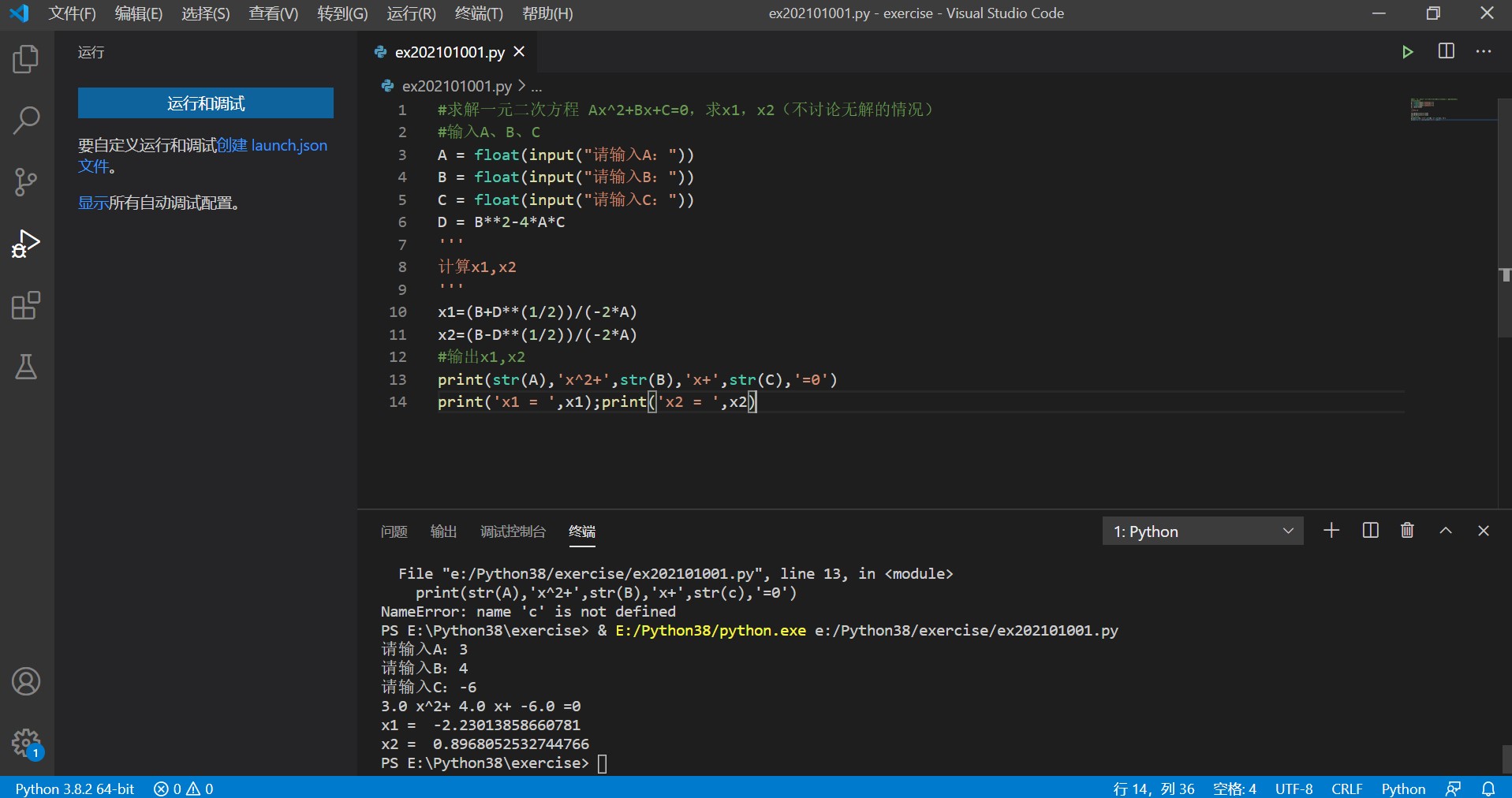Open editor More Actions ellipsis
1512x798 pixels.
pyautogui.click(x=1484, y=51)
